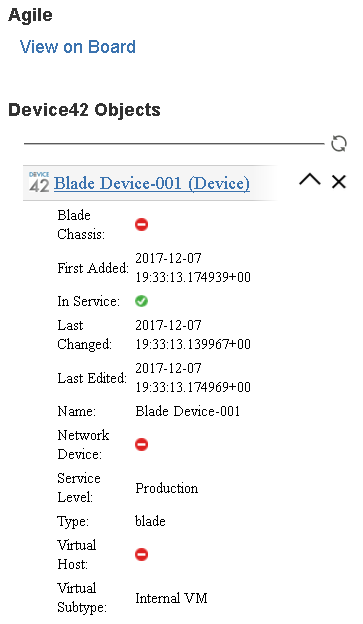Click the Device42 logo icon
Image resolution: width=363 pixels, height=624 pixels.
pyautogui.click(x=39, y=182)
